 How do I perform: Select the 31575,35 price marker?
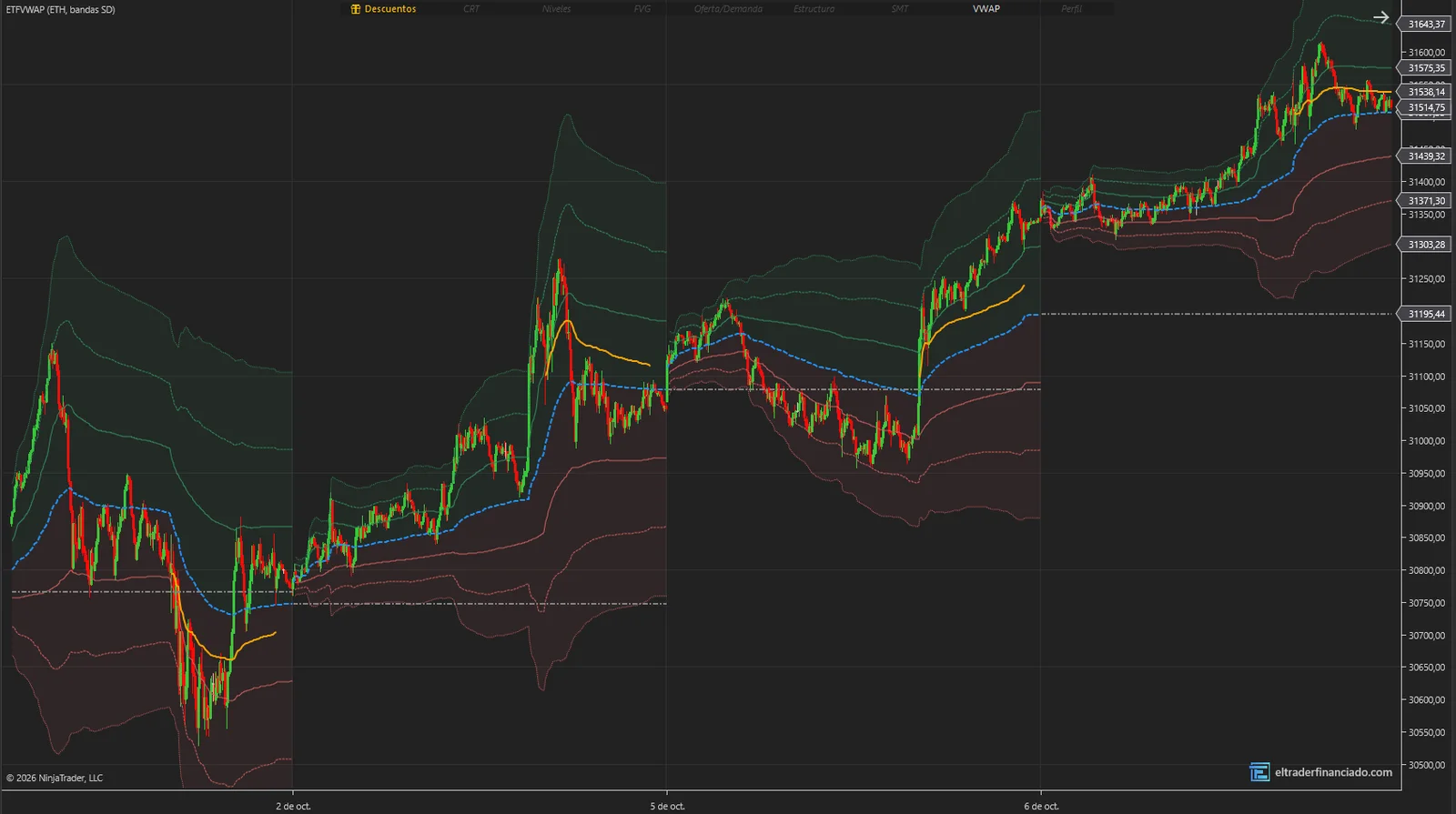click(x=1425, y=68)
